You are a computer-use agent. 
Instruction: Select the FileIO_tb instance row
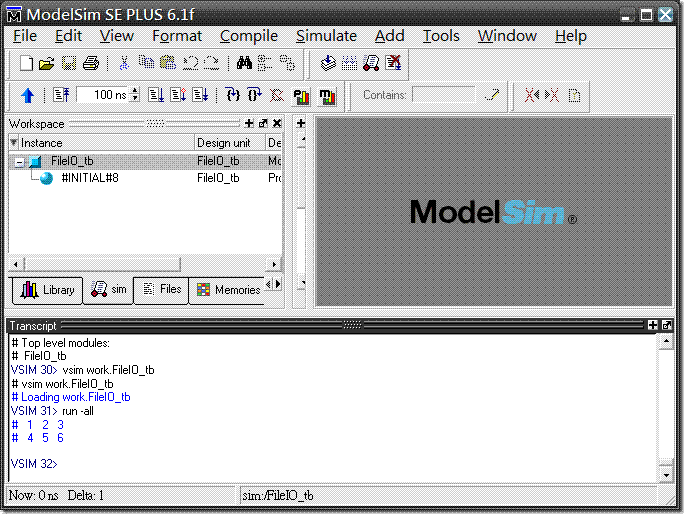point(144,161)
